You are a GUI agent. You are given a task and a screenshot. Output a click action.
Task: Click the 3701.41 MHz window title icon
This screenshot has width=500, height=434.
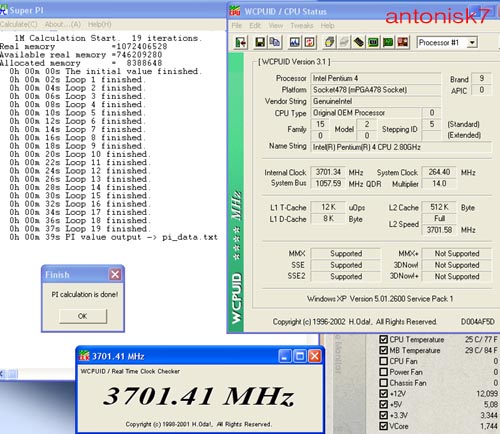click(84, 356)
